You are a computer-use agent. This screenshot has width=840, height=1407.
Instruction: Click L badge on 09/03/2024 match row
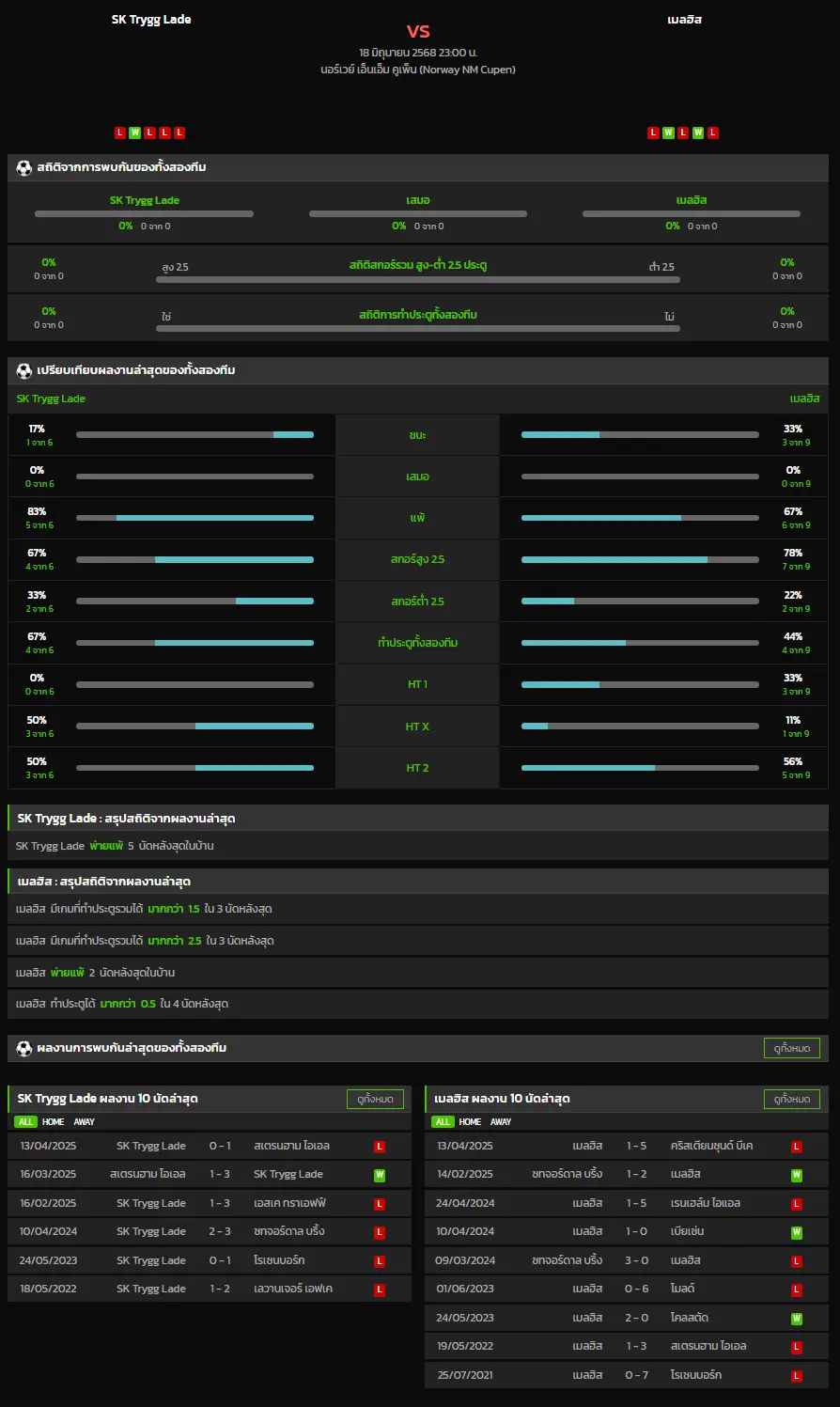(797, 1261)
